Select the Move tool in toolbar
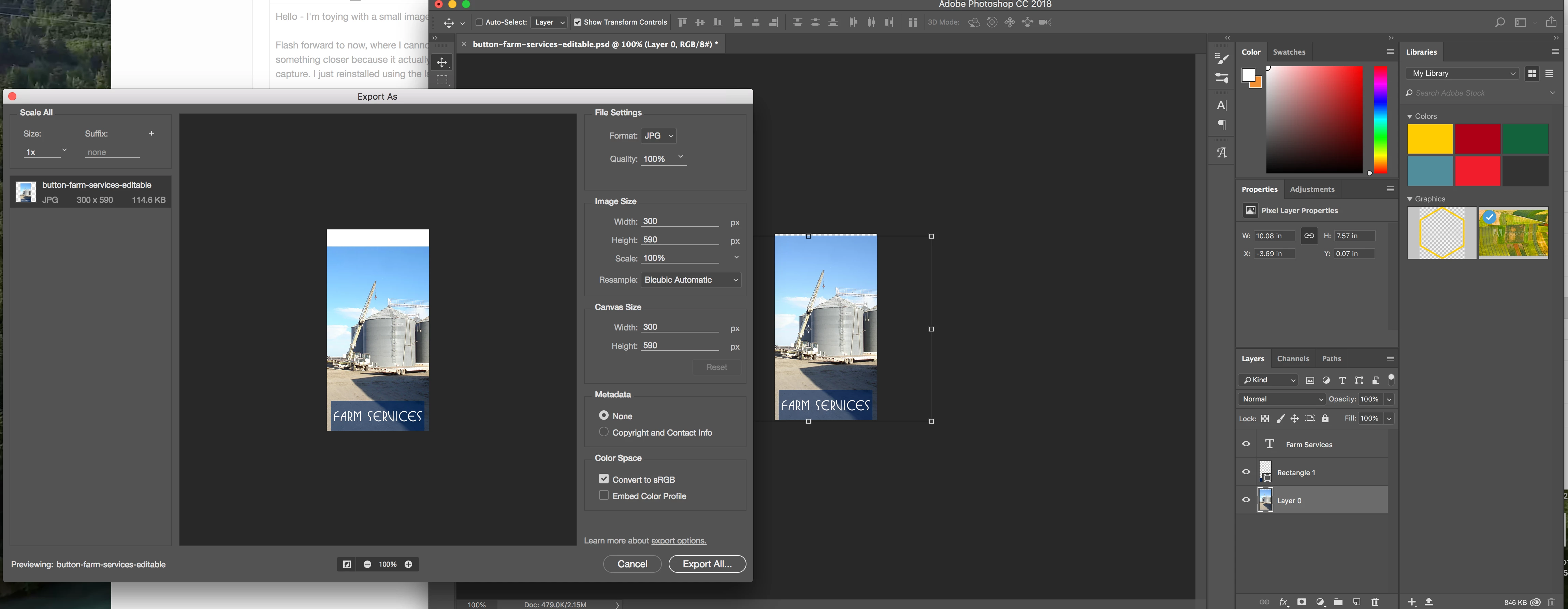This screenshot has height=609, width=1568. 442,62
